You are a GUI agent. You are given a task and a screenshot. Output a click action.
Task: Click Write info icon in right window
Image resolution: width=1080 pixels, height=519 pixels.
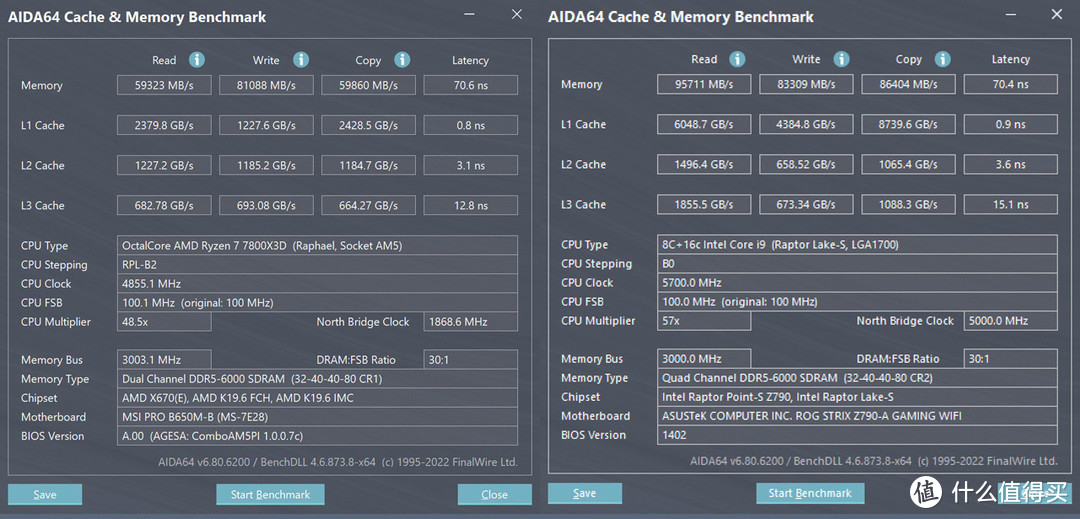[x=841, y=59]
